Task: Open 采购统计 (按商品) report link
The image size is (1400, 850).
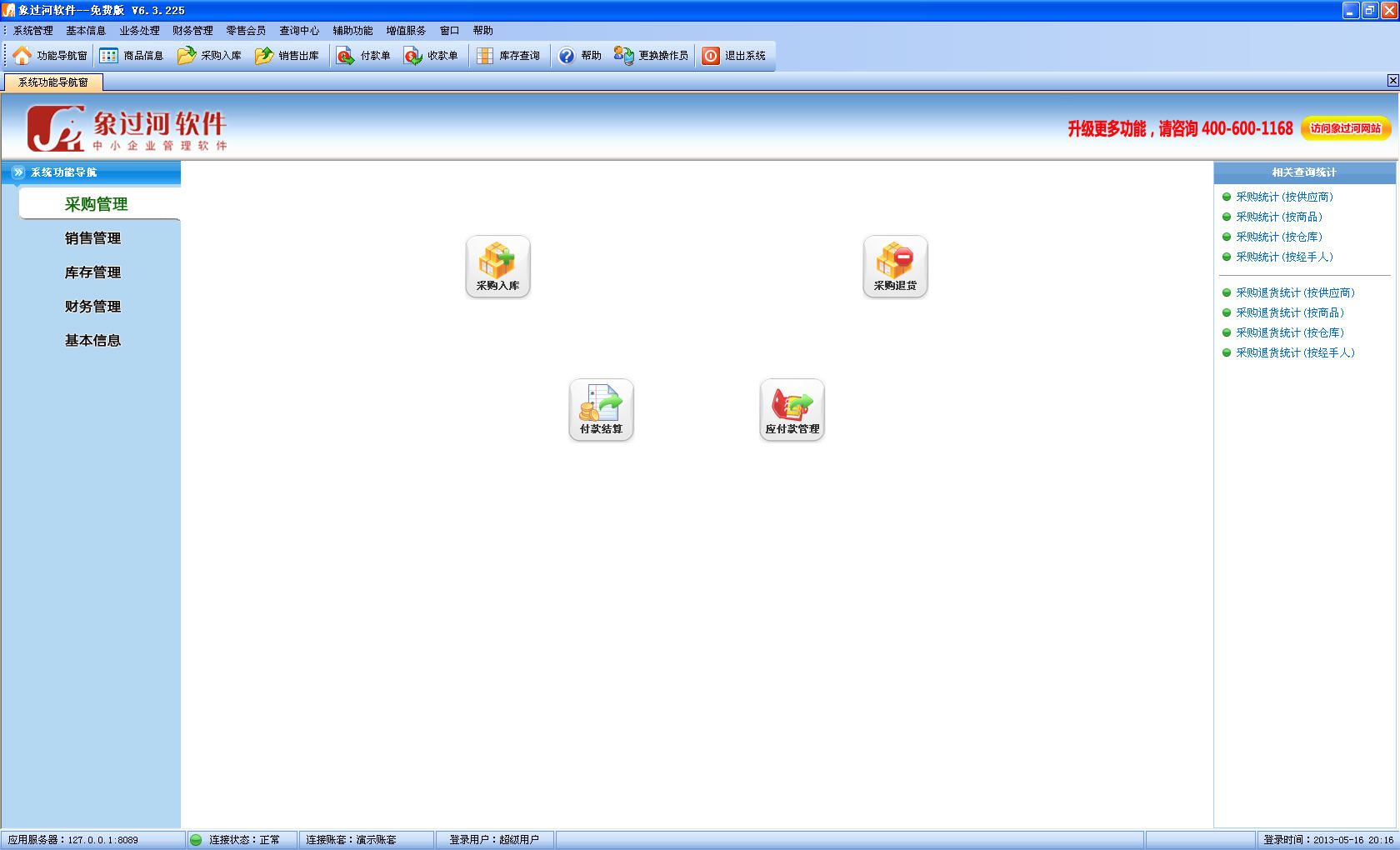Action: 1279,217
